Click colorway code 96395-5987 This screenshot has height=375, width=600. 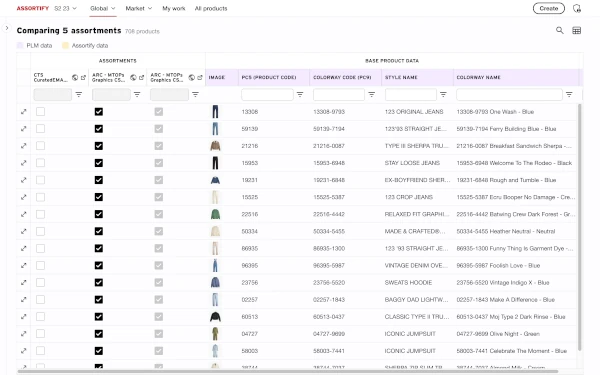click(329, 266)
